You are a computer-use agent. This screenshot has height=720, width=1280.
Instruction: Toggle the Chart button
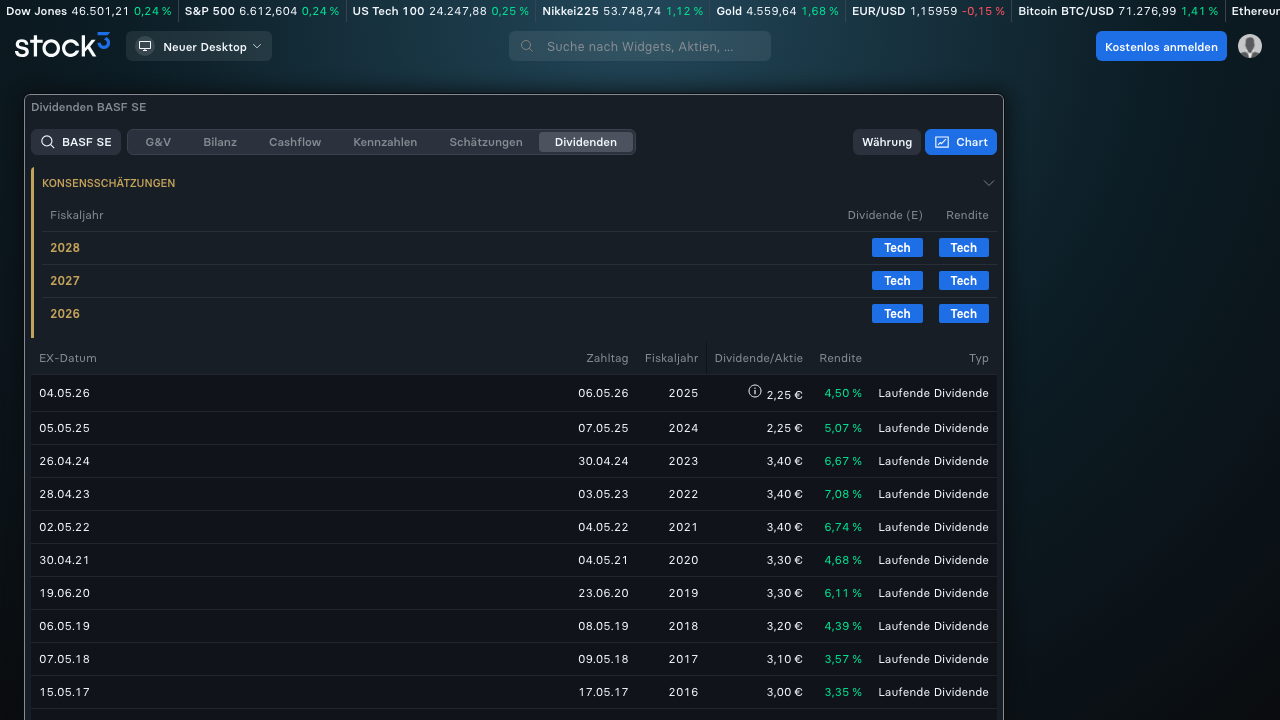(x=961, y=142)
